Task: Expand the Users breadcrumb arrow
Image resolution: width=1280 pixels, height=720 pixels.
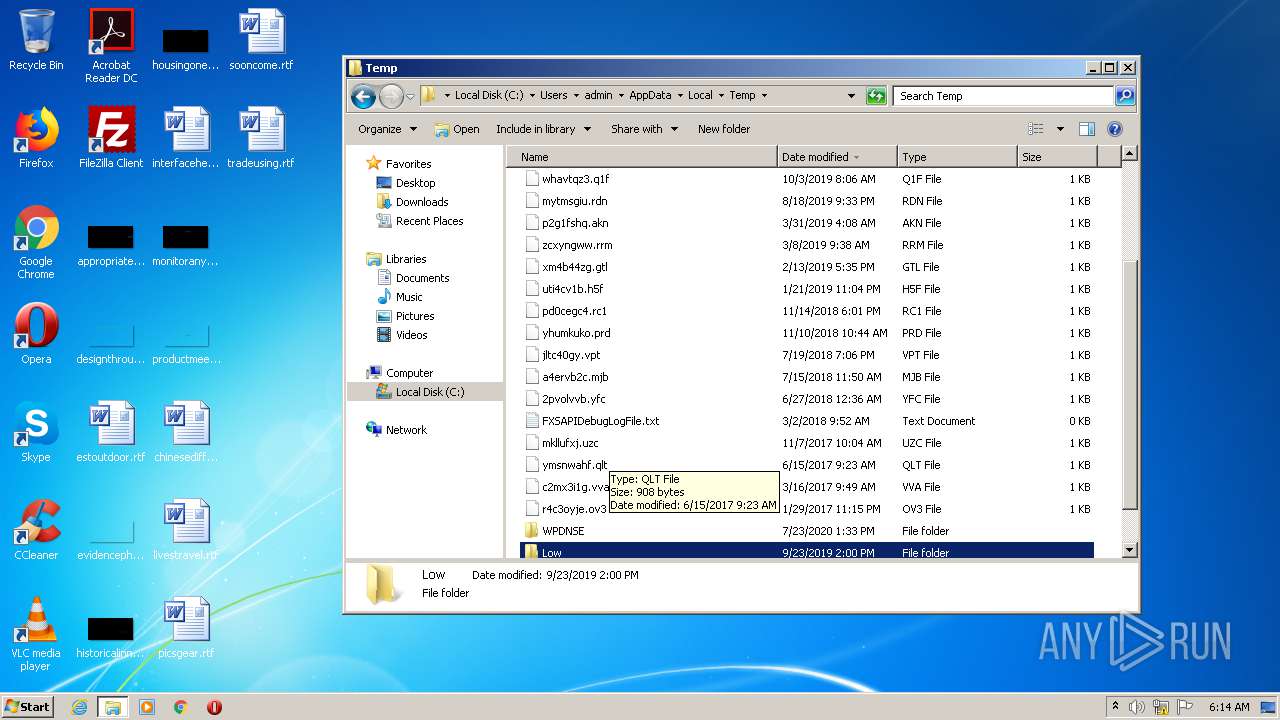Action: (576, 96)
